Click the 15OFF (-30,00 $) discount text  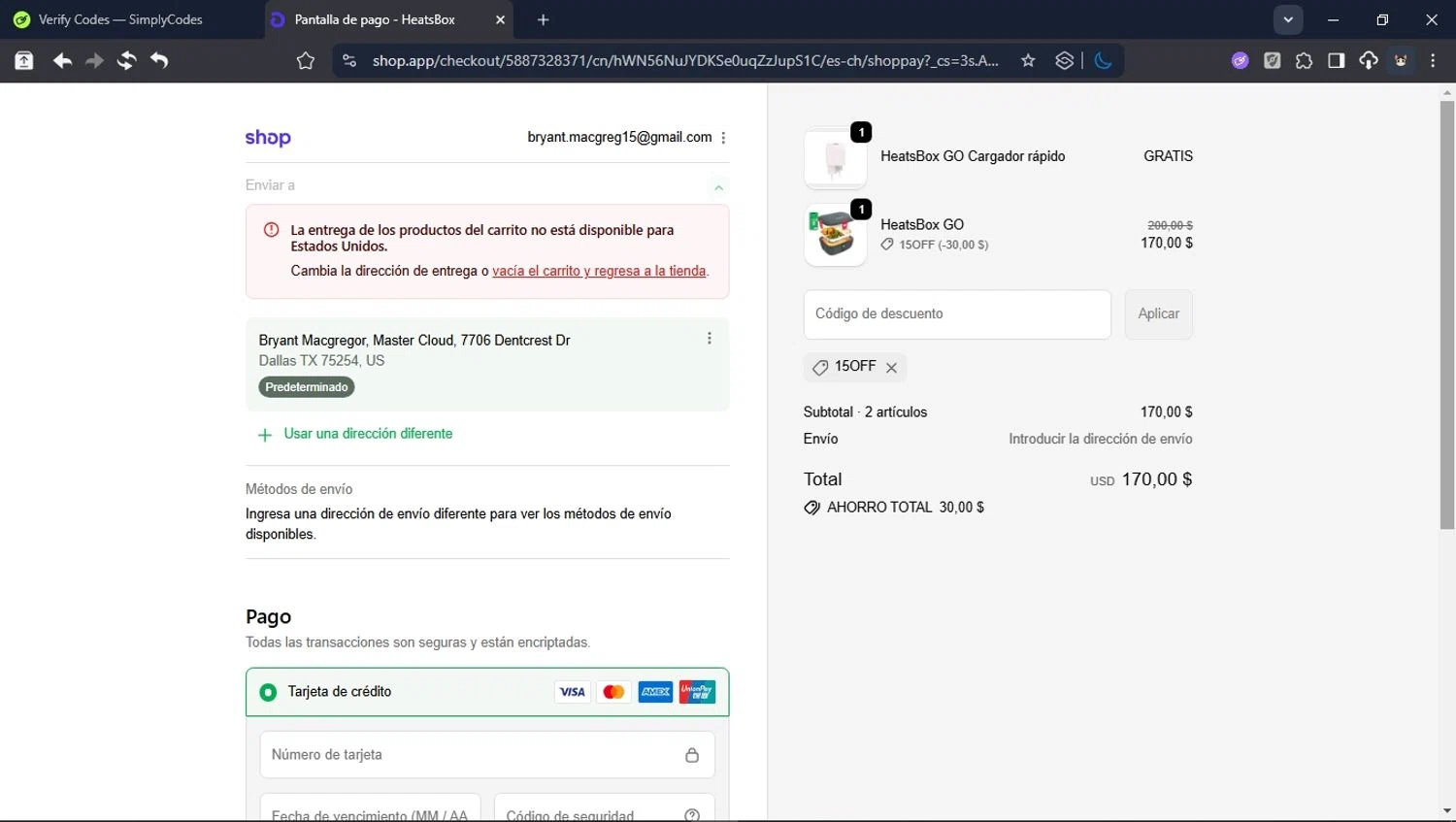943,245
